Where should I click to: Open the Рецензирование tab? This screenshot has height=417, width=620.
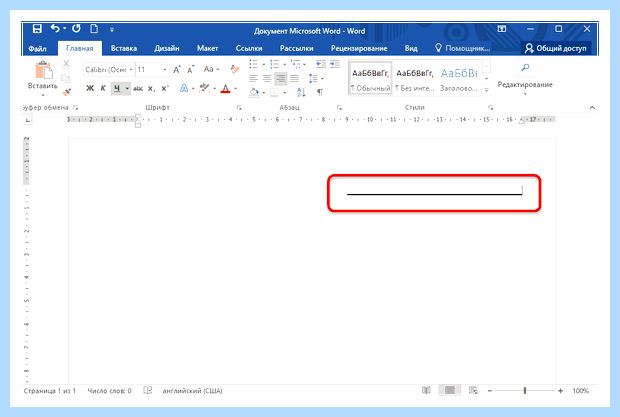(x=359, y=48)
